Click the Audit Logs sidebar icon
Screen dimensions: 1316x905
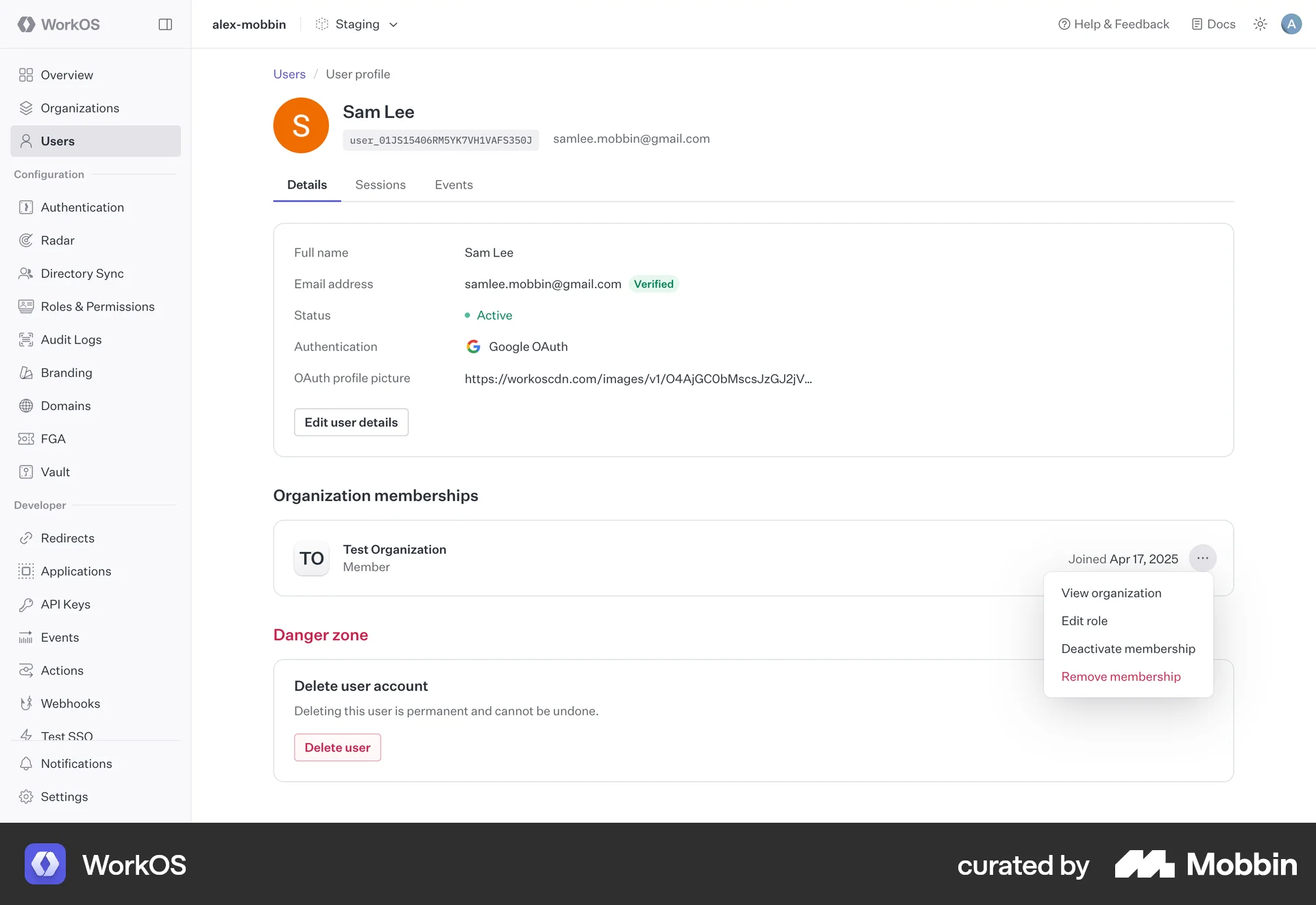[26, 339]
